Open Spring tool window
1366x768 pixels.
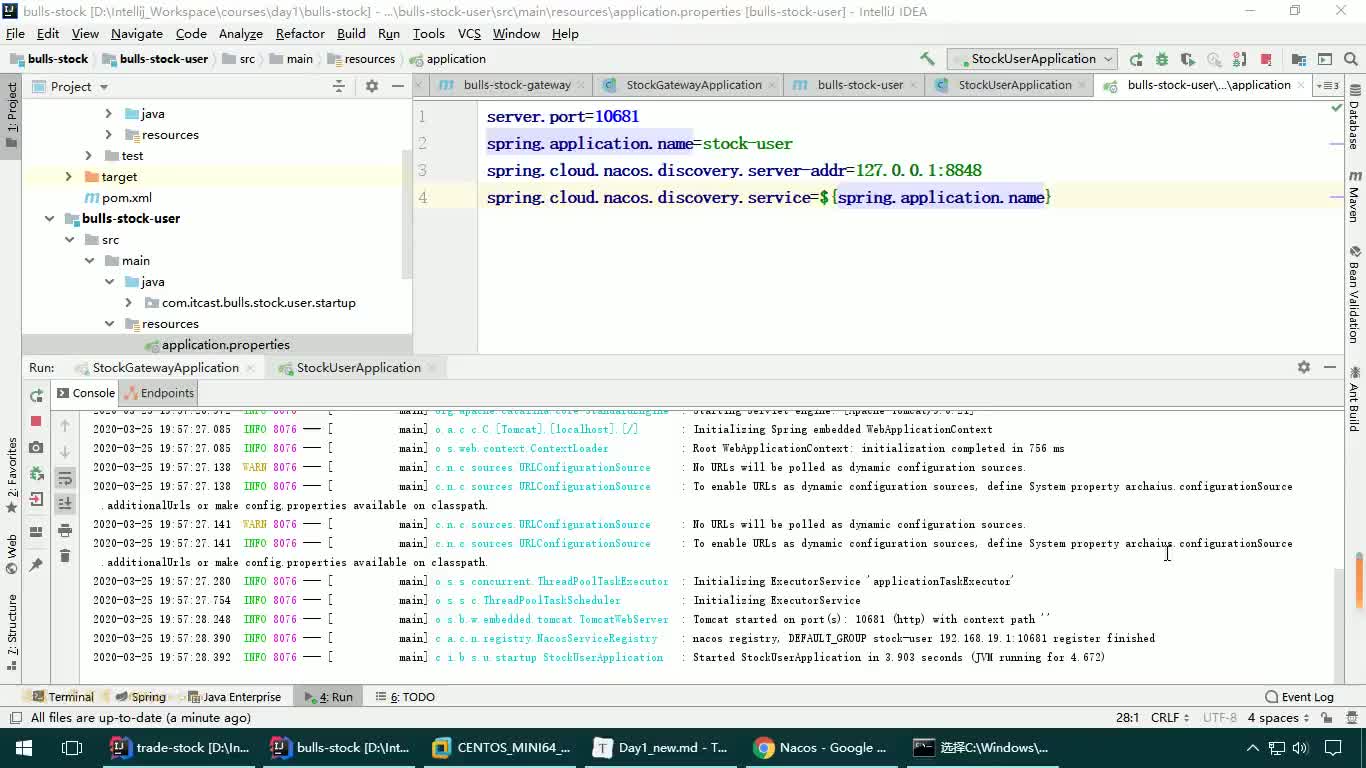pos(140,697)
